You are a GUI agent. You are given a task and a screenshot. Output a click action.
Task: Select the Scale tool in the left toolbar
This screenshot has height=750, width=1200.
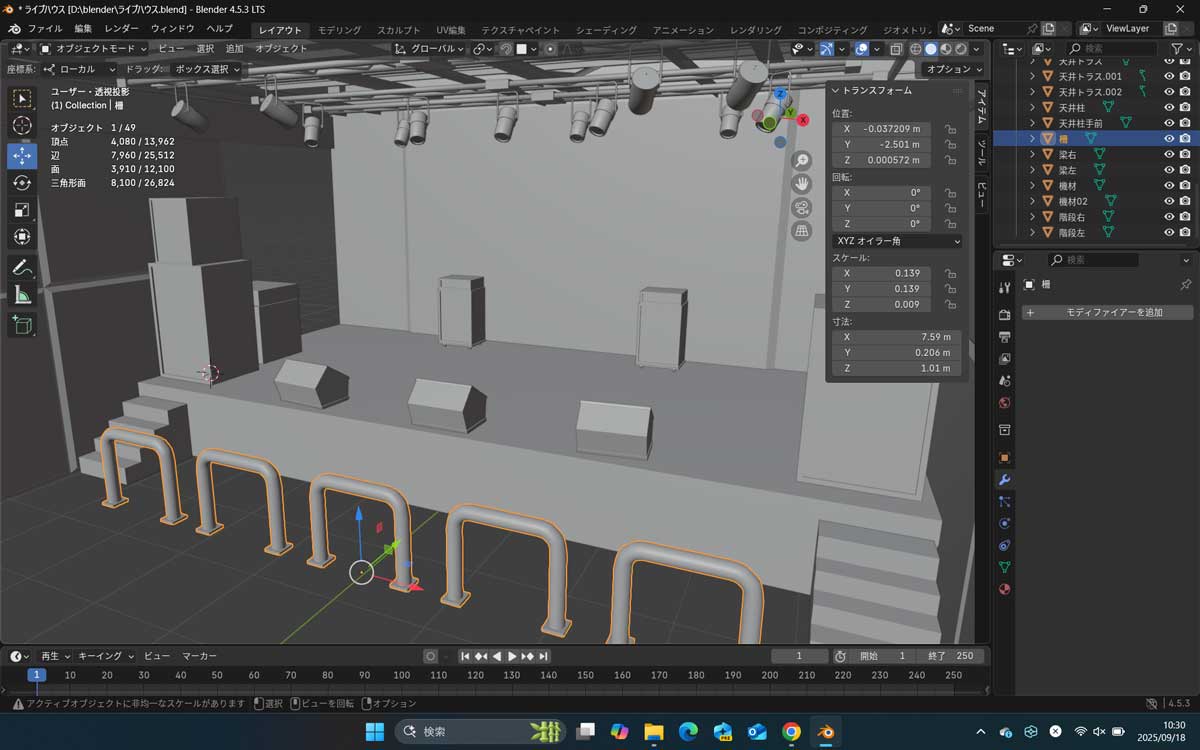[x=22, y=210]
